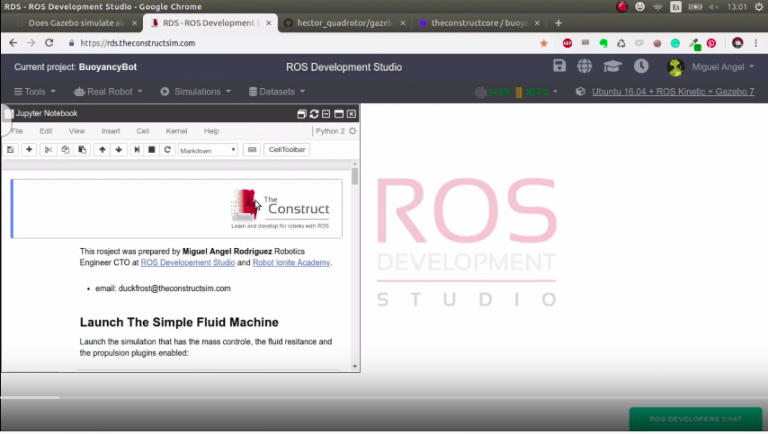Click the Launch The Simple Fluid Machine heading

tap(179, 322)
